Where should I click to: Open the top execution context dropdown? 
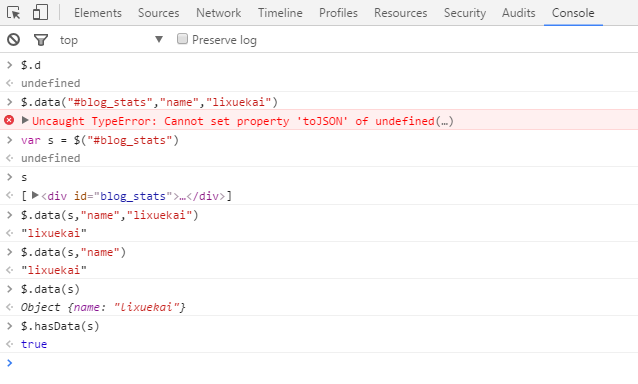click(x=111, y=39)
